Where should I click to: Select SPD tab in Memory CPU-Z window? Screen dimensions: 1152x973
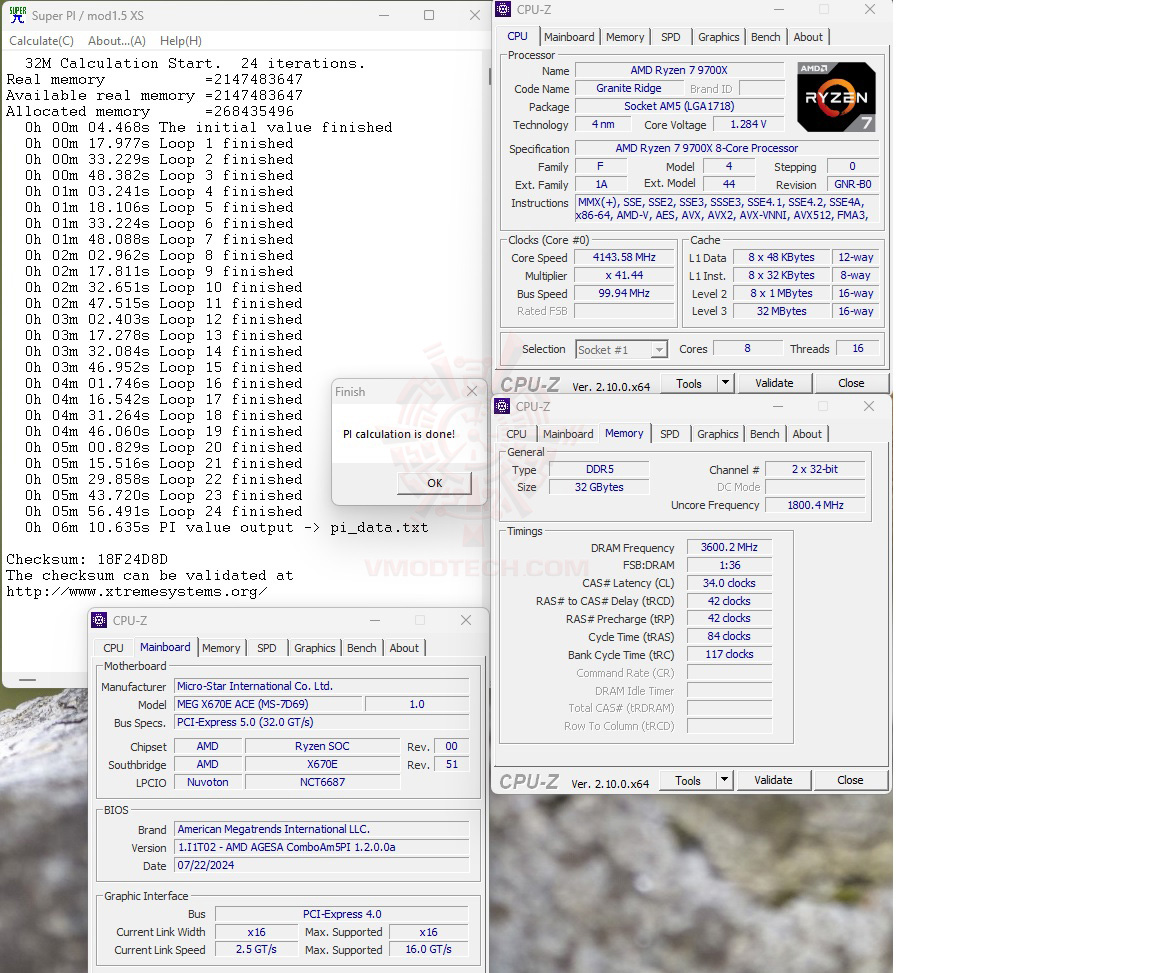[669, 434]
